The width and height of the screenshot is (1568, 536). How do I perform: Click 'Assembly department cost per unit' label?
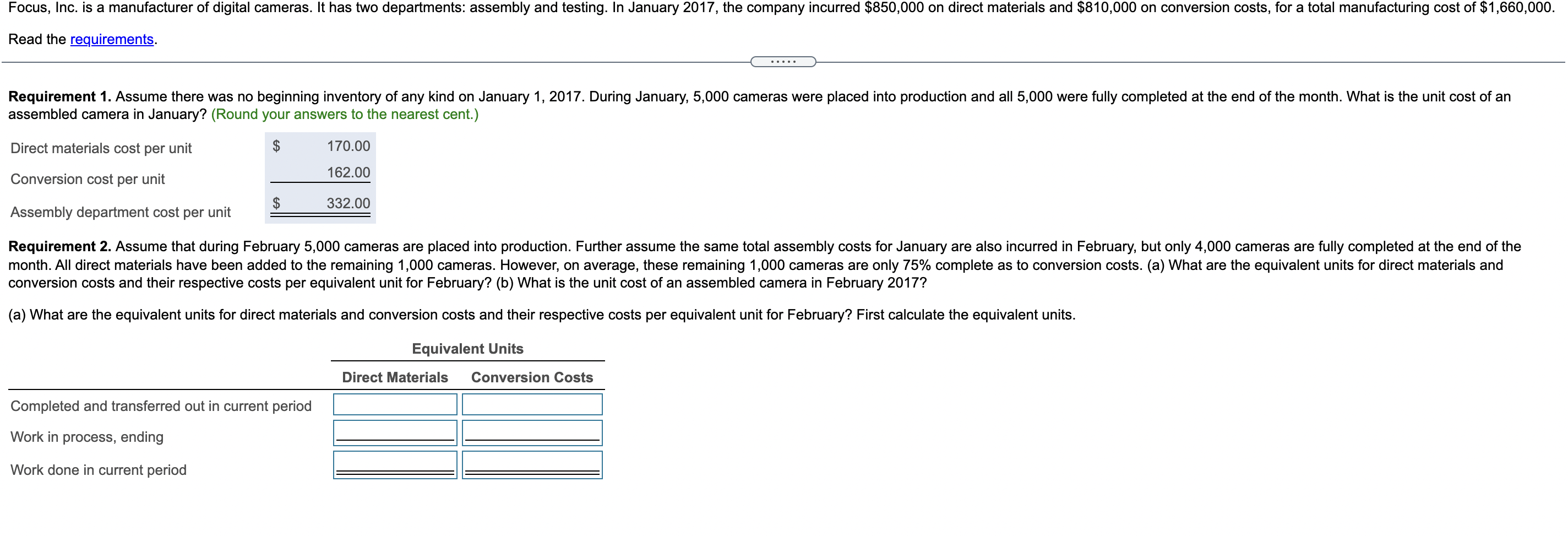pyautogui.click(x=121, y=213)
